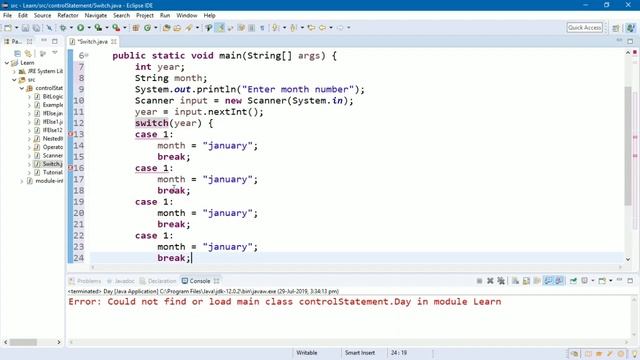Viewport: 640px width, 360px height.
Task: Close the Switch.java editor tab
Action: click(x=114, y=42)
